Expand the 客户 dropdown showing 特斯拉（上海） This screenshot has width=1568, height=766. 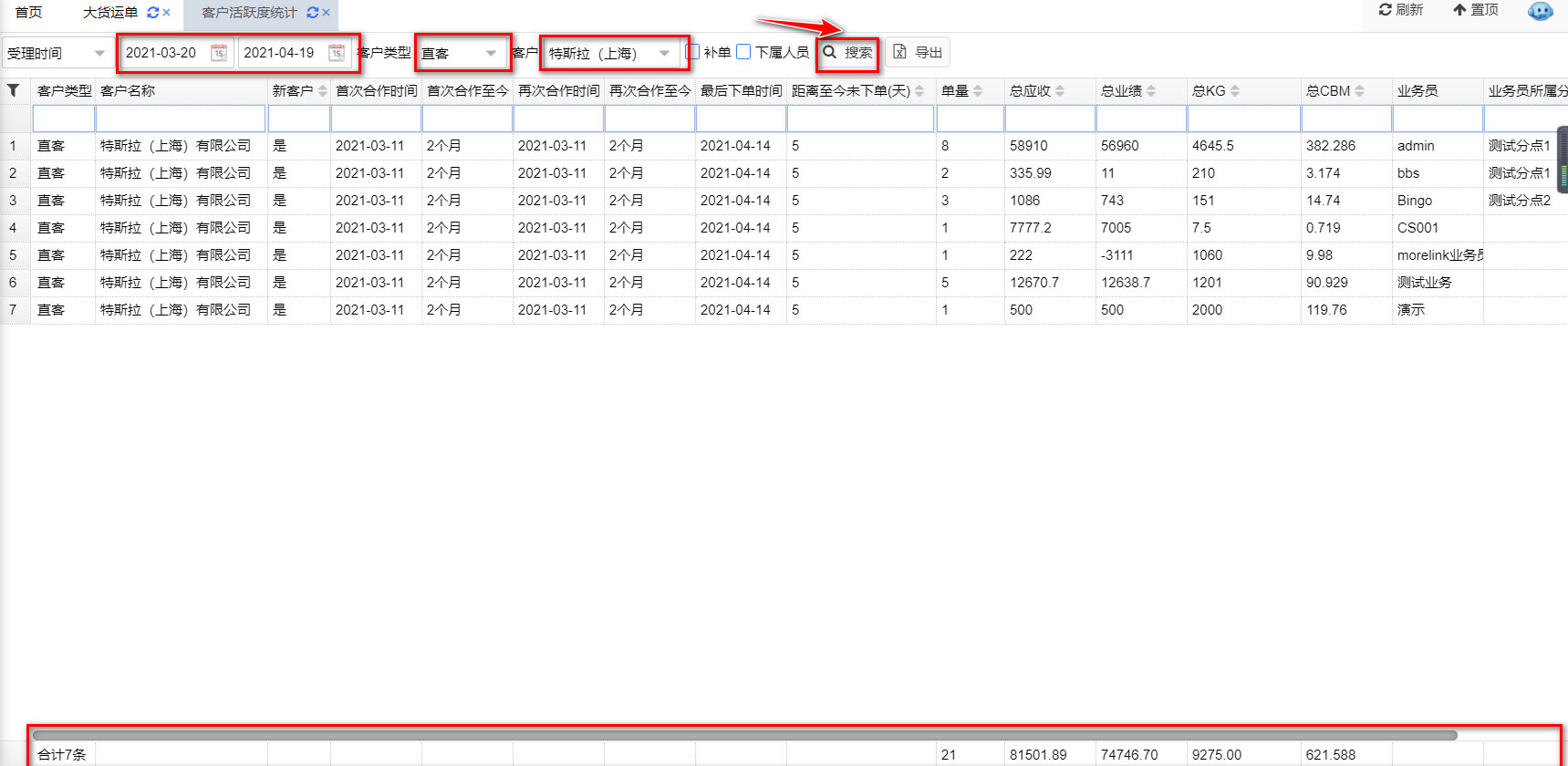(x=664, y=54)
